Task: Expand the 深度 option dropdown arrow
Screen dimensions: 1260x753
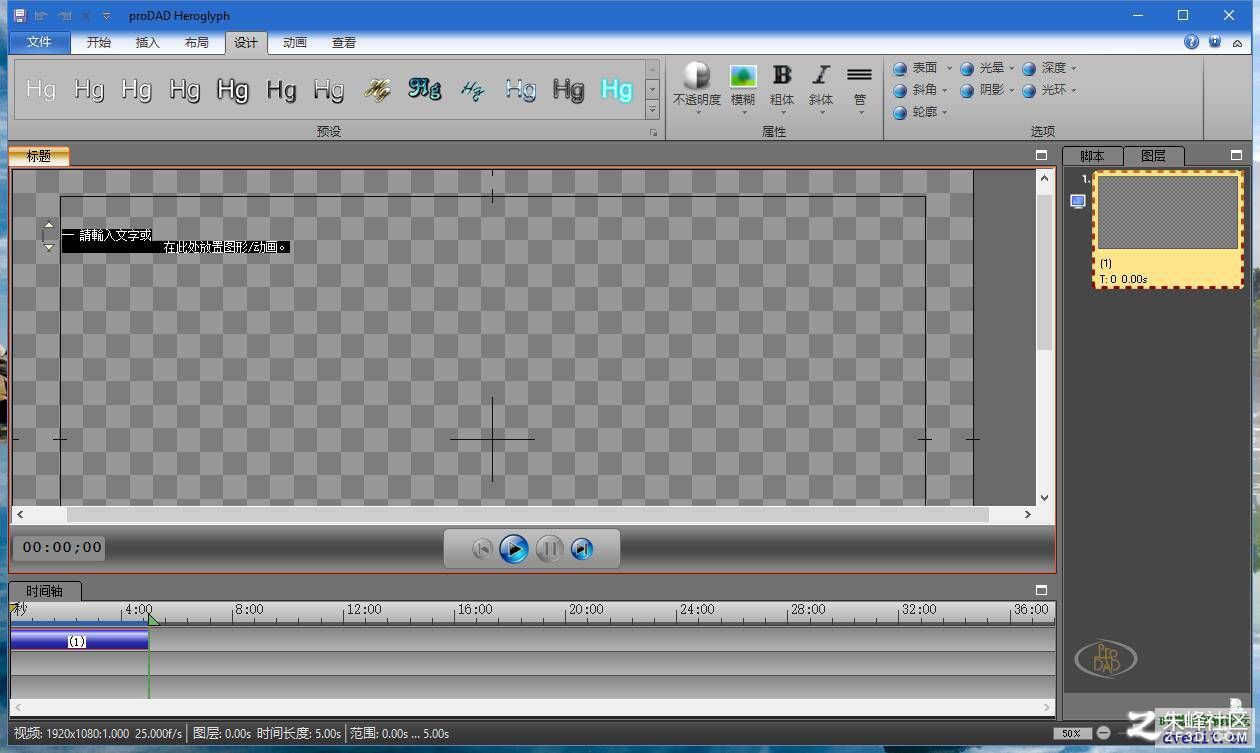Action: [x=1074, y=69]
